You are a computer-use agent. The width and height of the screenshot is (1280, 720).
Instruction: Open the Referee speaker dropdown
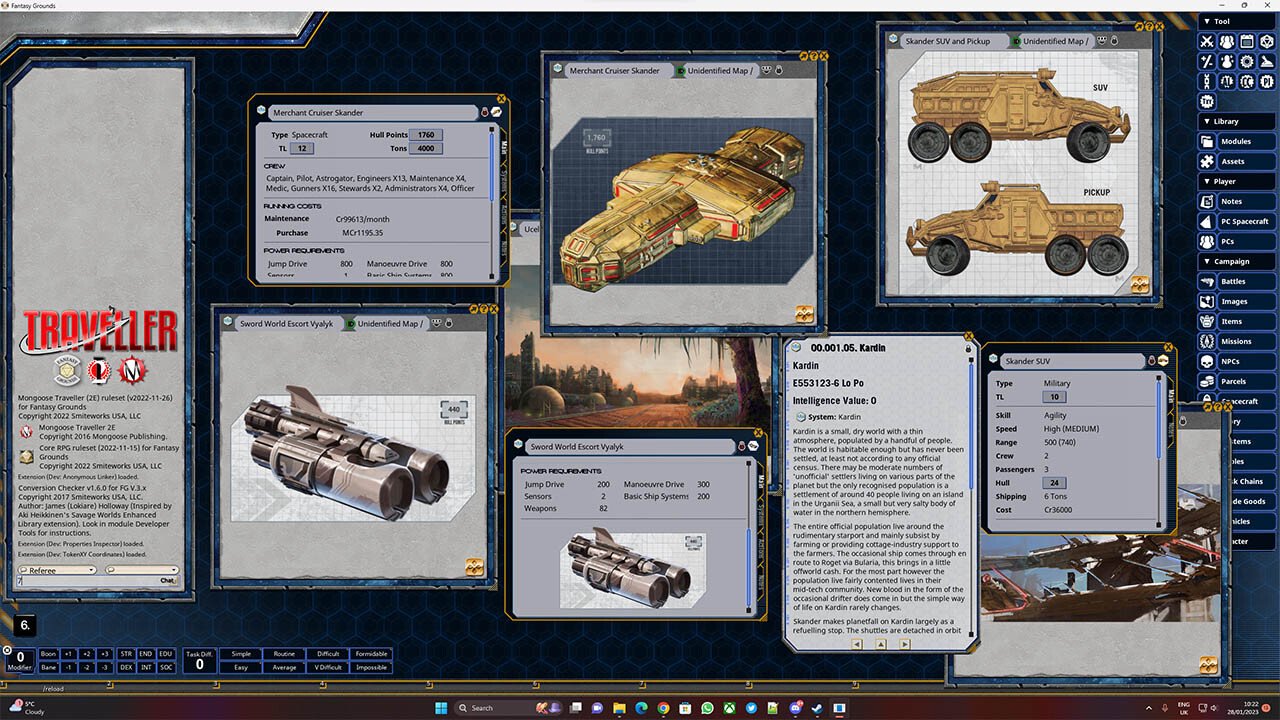[56, 570]
